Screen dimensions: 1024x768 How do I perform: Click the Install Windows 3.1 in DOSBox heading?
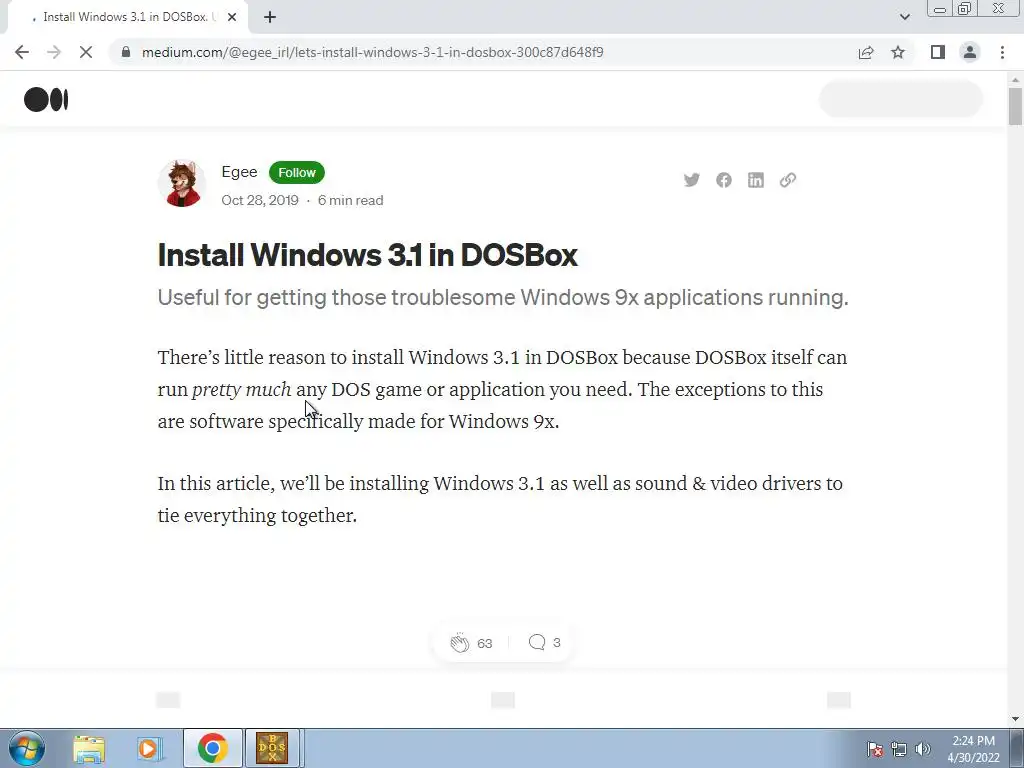coord(368,255)
